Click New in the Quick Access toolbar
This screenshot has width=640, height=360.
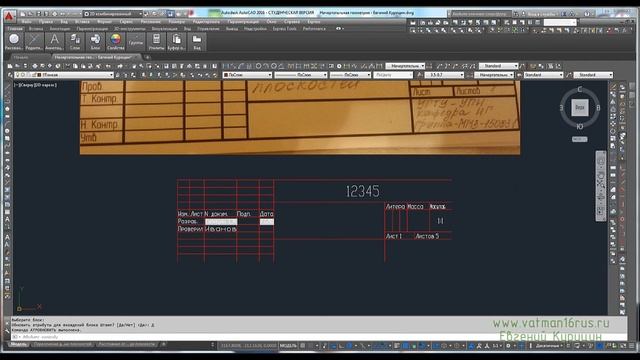point(23,14)
